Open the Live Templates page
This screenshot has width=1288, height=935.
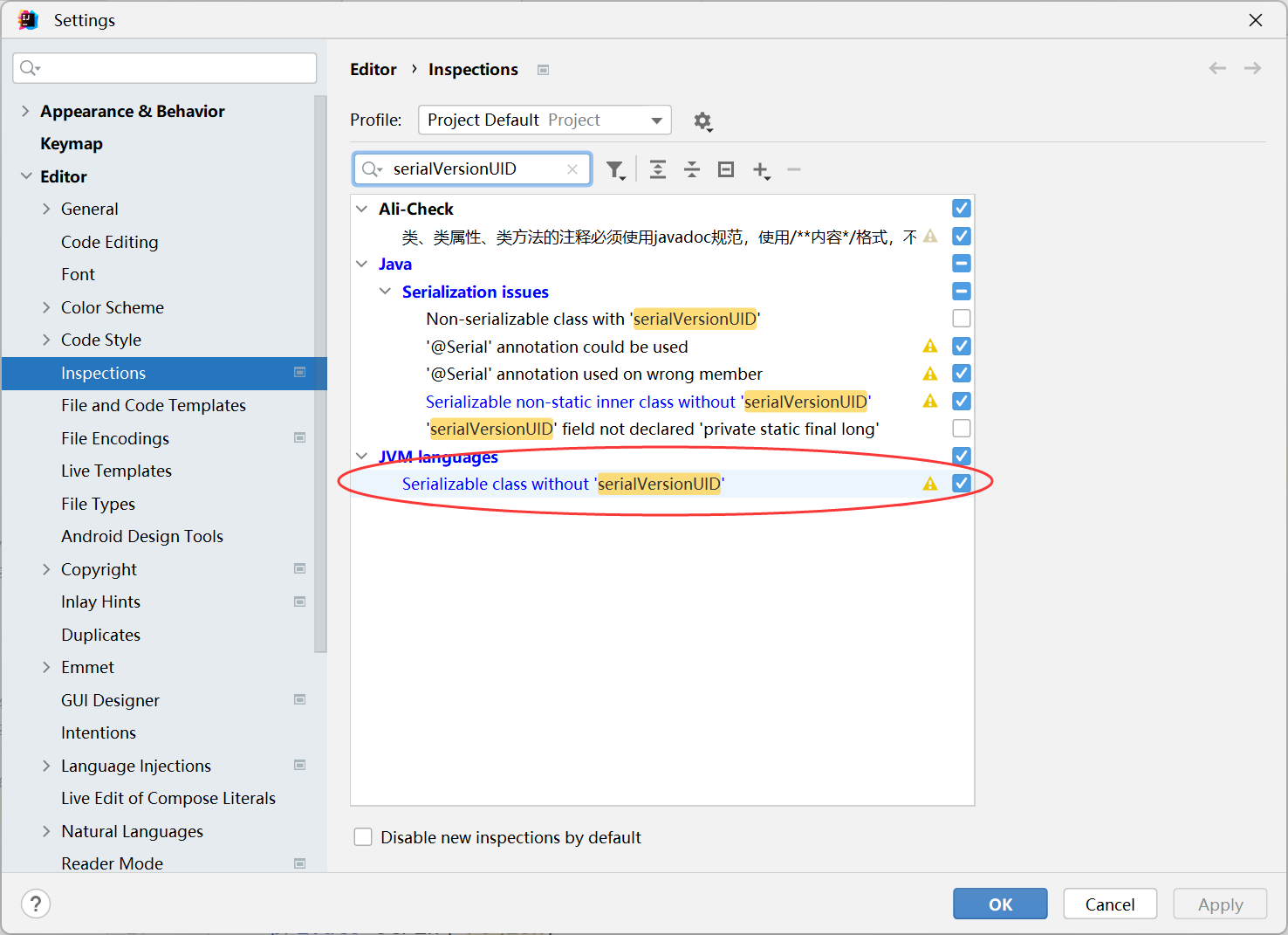coord(116,471)
